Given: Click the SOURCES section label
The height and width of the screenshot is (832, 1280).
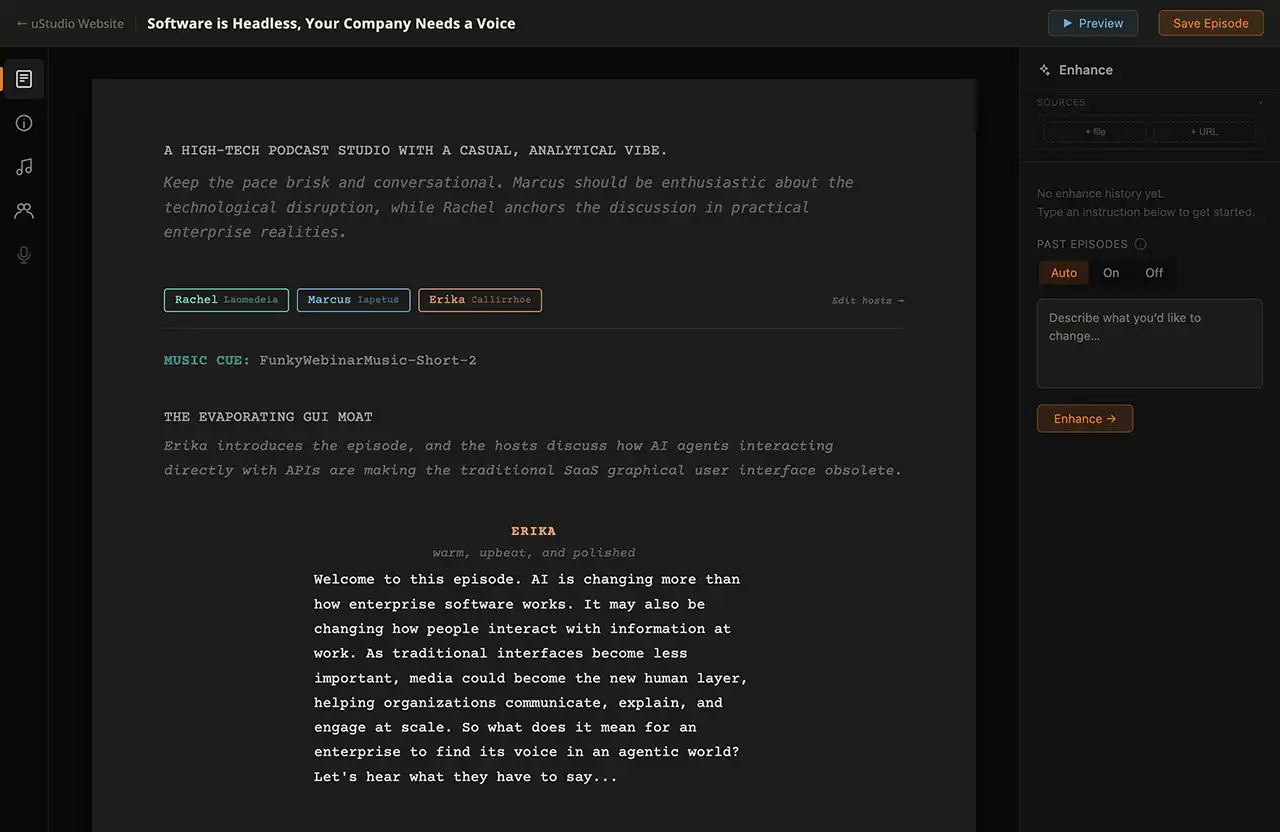Looking at the screenshot, I should click(1061, 102).
